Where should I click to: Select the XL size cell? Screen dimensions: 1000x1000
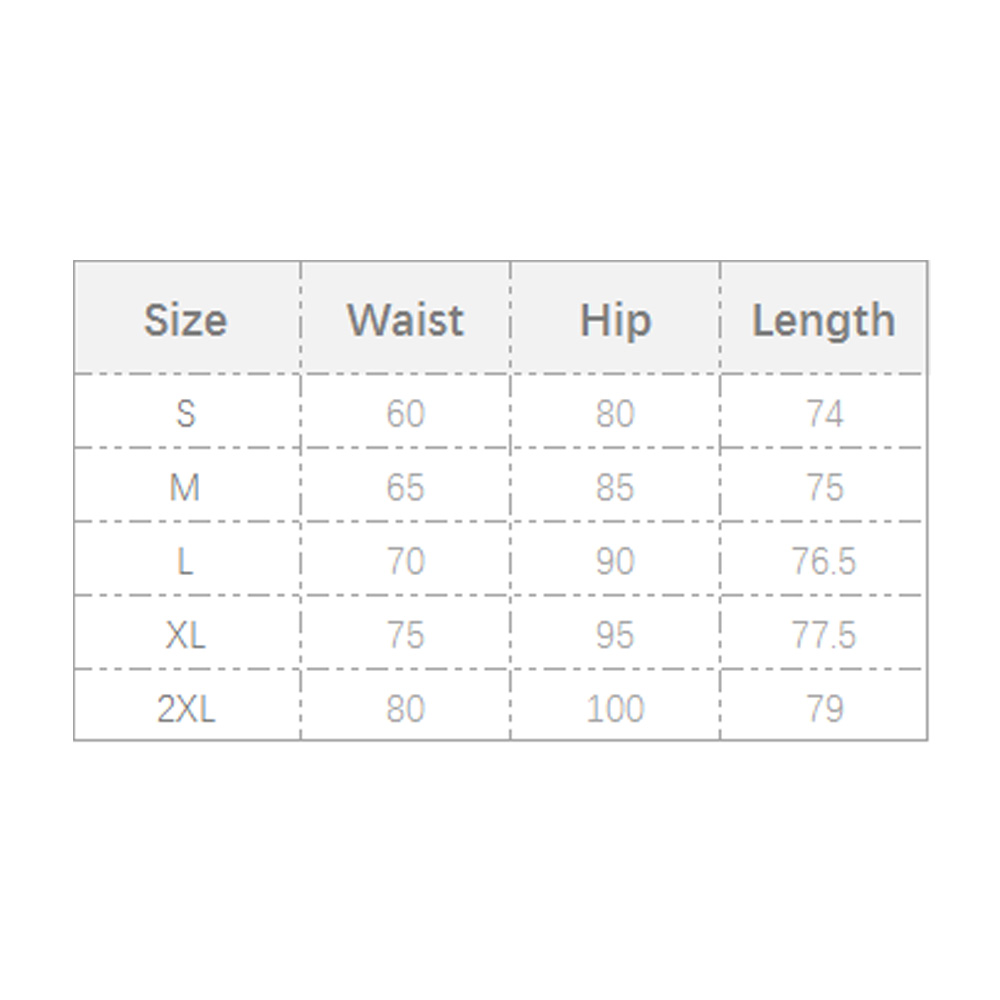point(185,635)
